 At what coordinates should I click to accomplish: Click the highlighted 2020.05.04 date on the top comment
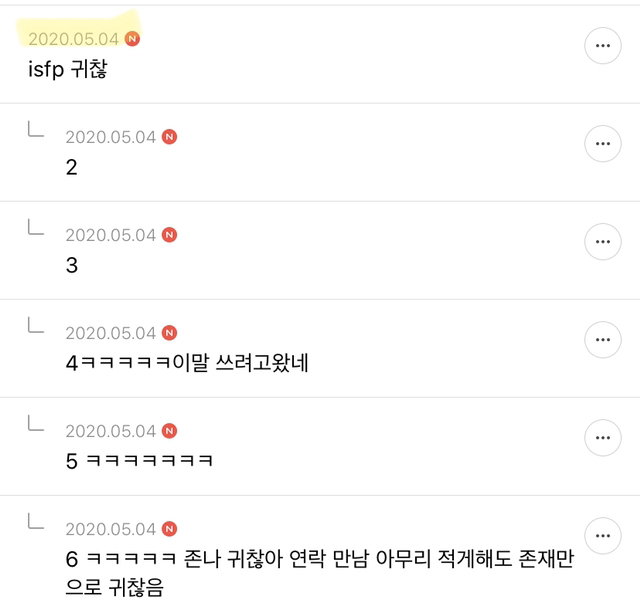point(73,39)
